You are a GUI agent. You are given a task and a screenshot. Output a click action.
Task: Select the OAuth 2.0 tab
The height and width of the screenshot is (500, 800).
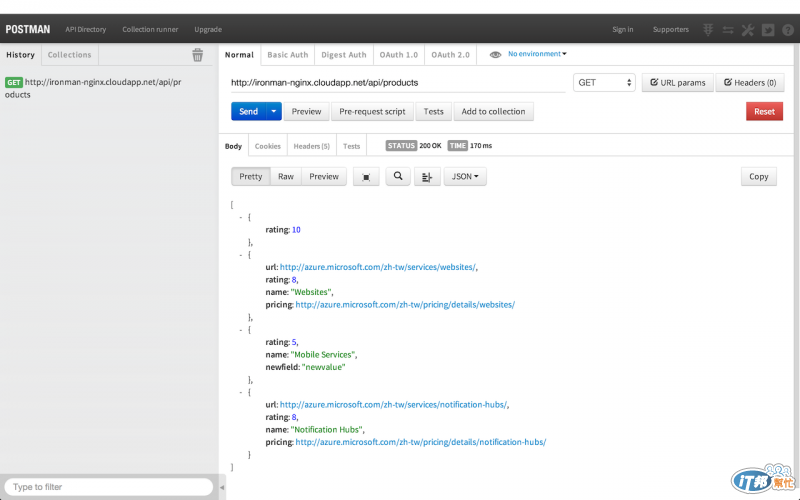pyautogui.click(x=451, y=55)
